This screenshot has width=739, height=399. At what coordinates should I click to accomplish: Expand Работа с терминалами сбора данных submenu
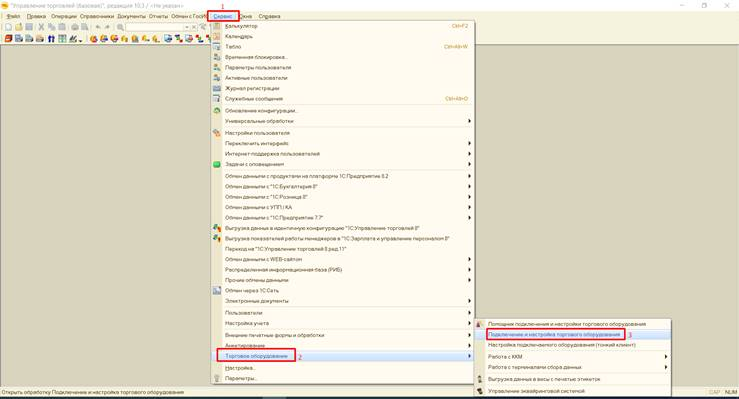[x=573, y=367]
